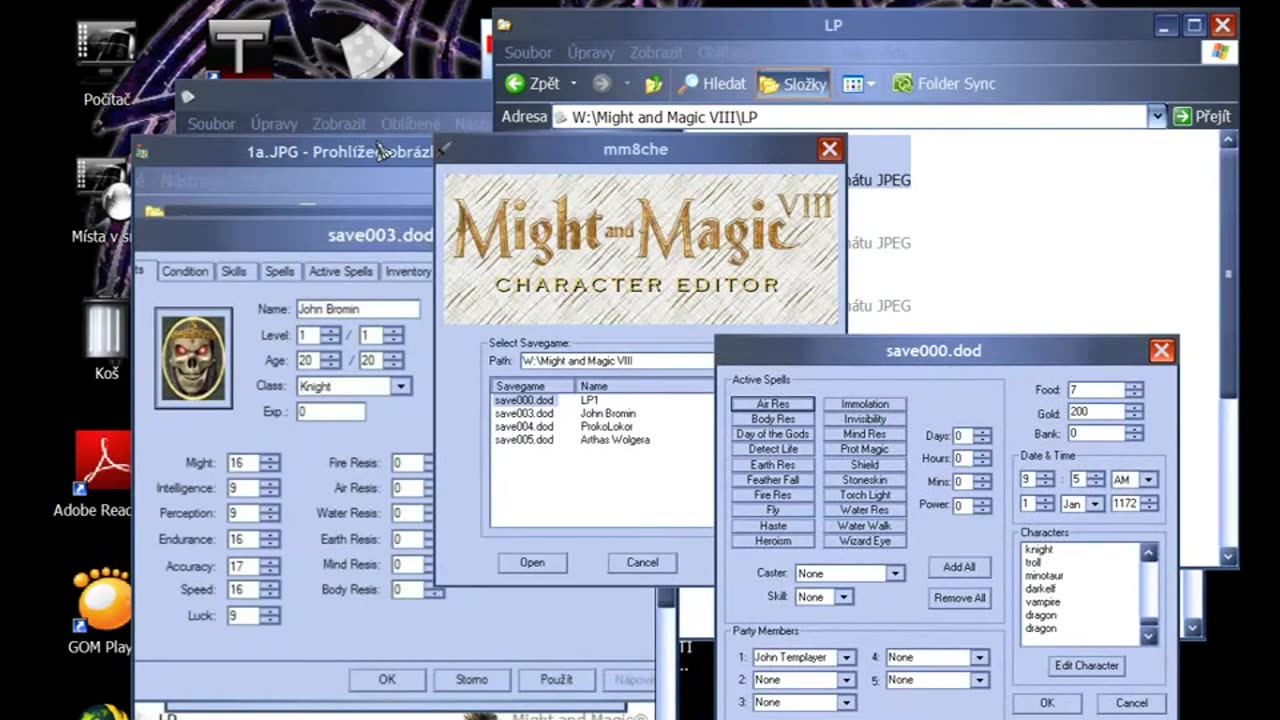Switch to the Skills tab

pos(234,271)
